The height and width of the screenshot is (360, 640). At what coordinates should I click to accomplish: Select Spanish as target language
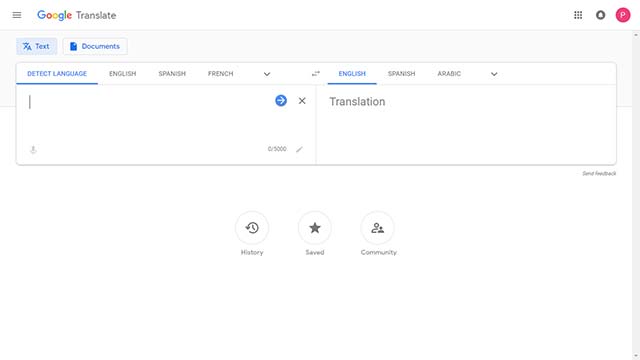tap(401, 74)
